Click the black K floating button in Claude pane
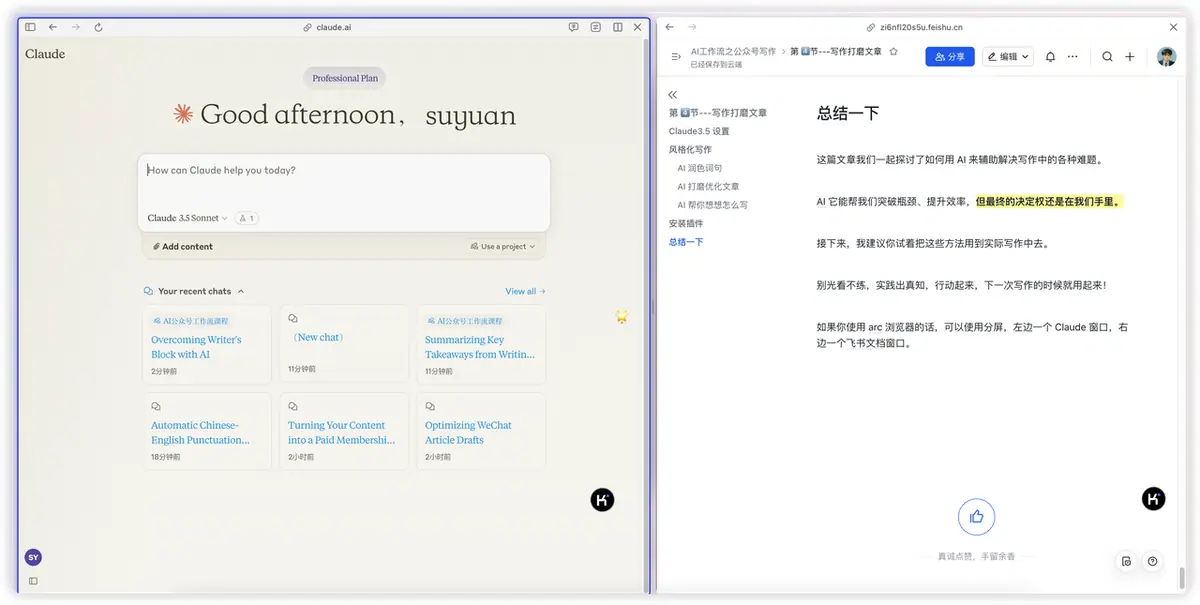Image resolution: width=1200 pixels, height=605 pixels. click(602, 500)
